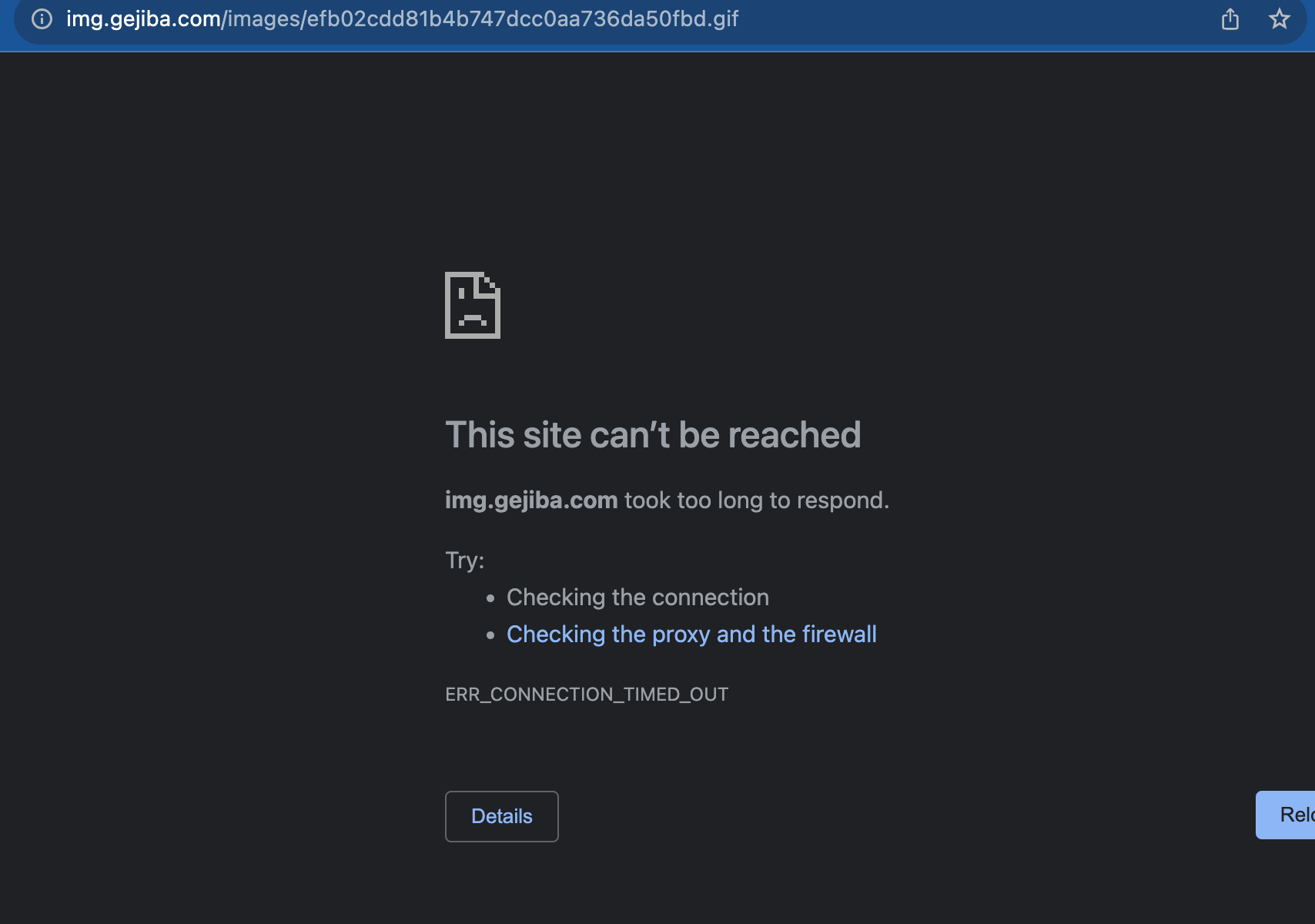Click the 'Checking the connection' suggestion text
Screen dimensions: 1315x924
pos(637,598)
